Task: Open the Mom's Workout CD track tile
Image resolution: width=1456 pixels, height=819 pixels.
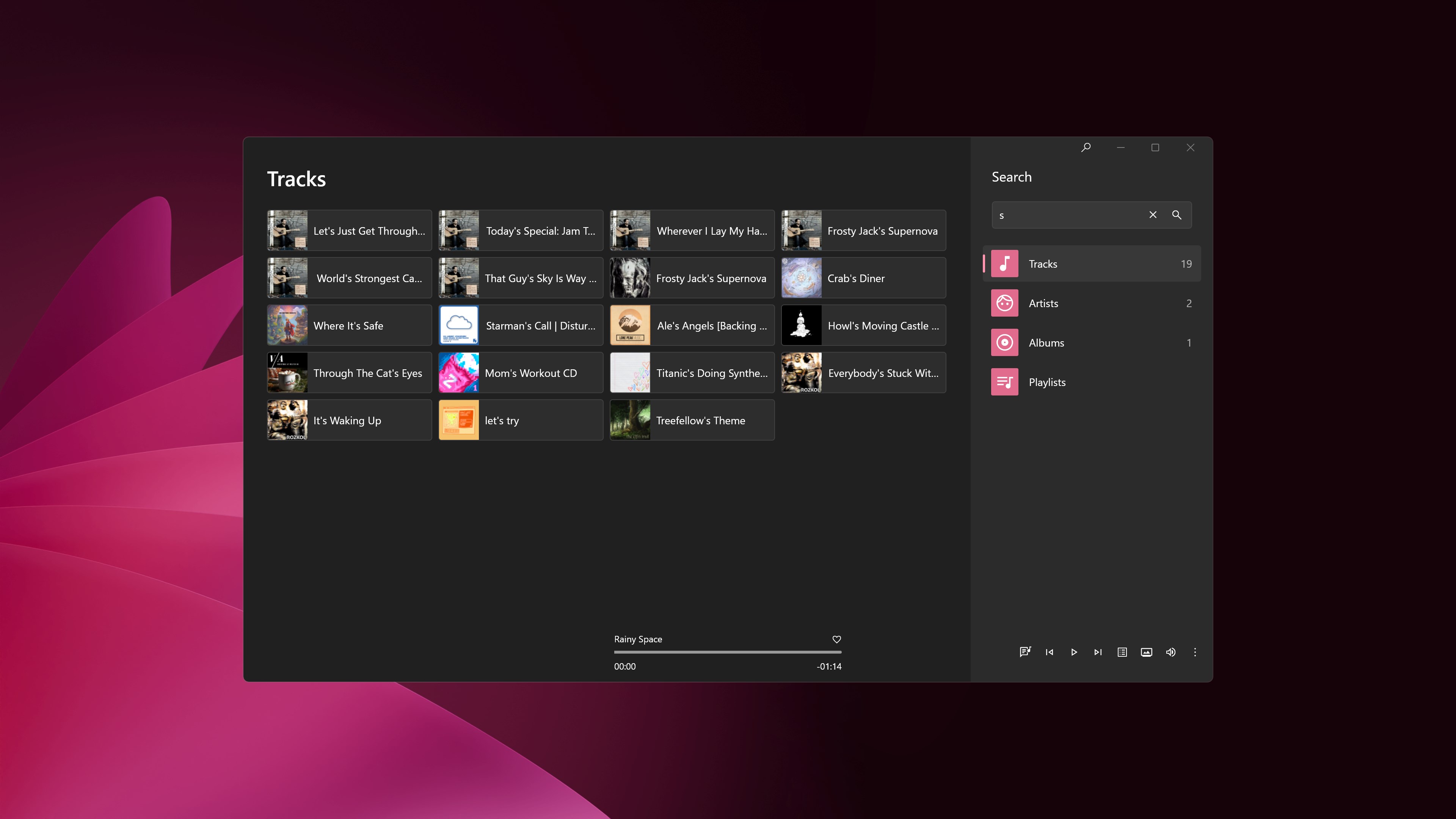Action: [521, 373]
